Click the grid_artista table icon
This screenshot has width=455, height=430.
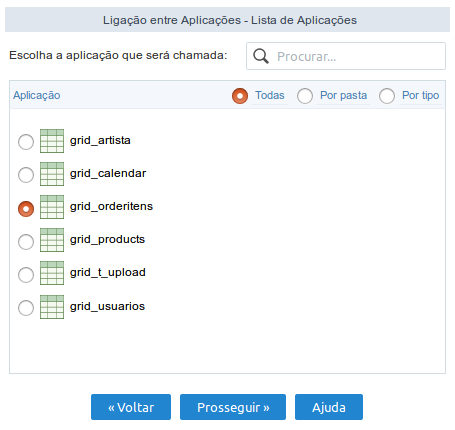pyautogui.click(x=52, y=141)
